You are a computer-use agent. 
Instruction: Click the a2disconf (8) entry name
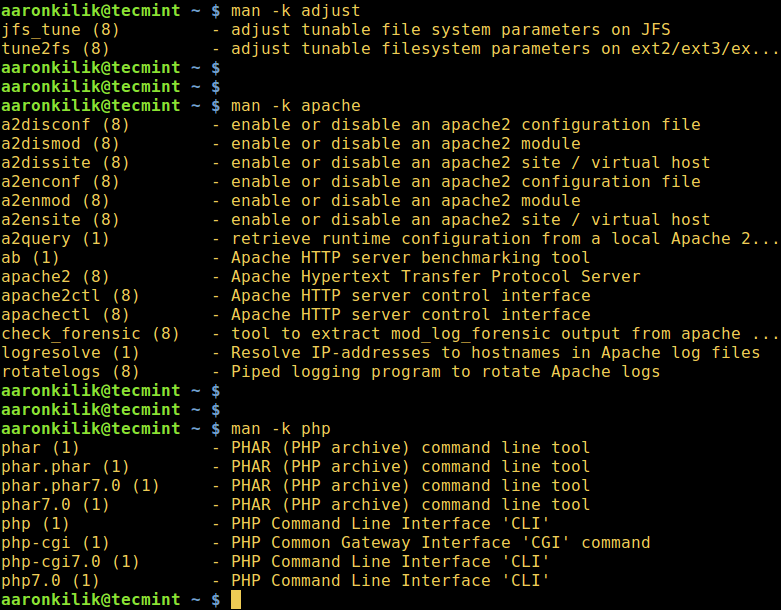click(x=65, y=124)
